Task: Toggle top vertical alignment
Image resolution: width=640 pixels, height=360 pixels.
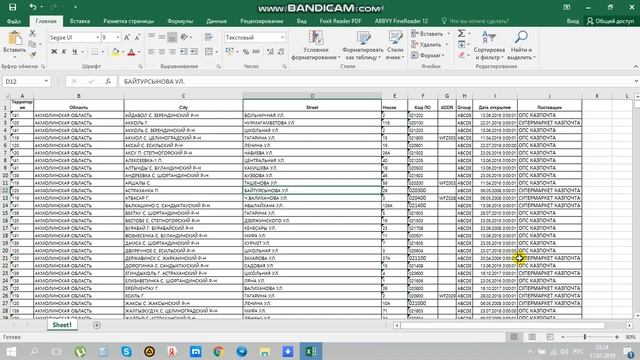Action: pos(151,37)
